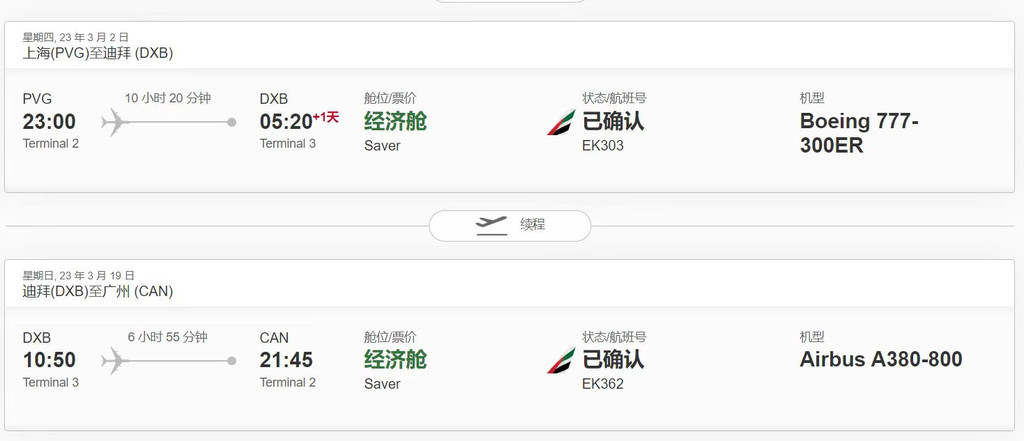Click the red +1天 next-day indicator

(326, 118)
